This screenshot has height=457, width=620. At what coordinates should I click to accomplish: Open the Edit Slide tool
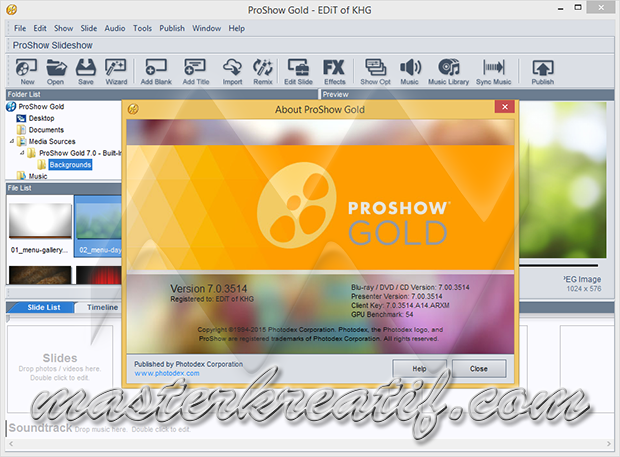[x=298, y=72]
